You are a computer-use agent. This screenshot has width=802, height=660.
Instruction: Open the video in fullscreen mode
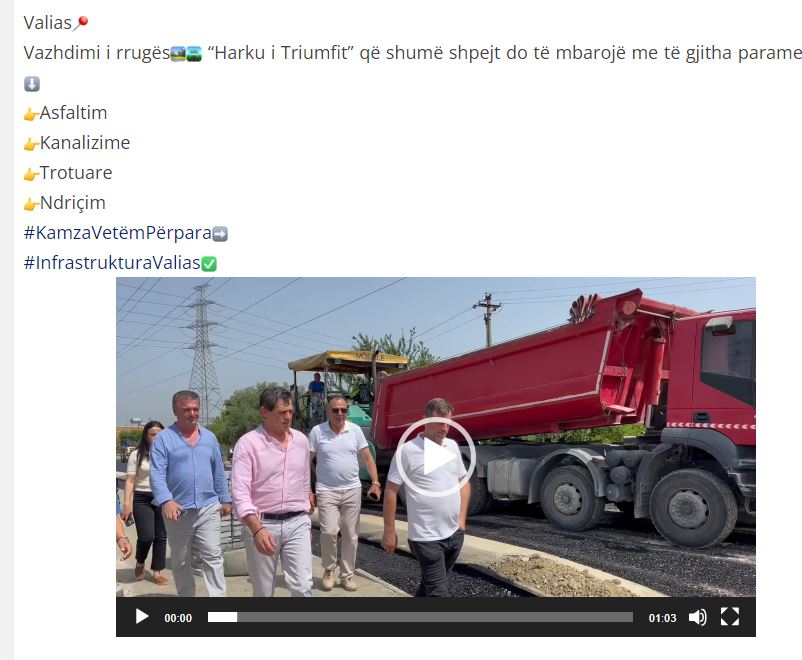pyautogui.click(x=730, y=617)
